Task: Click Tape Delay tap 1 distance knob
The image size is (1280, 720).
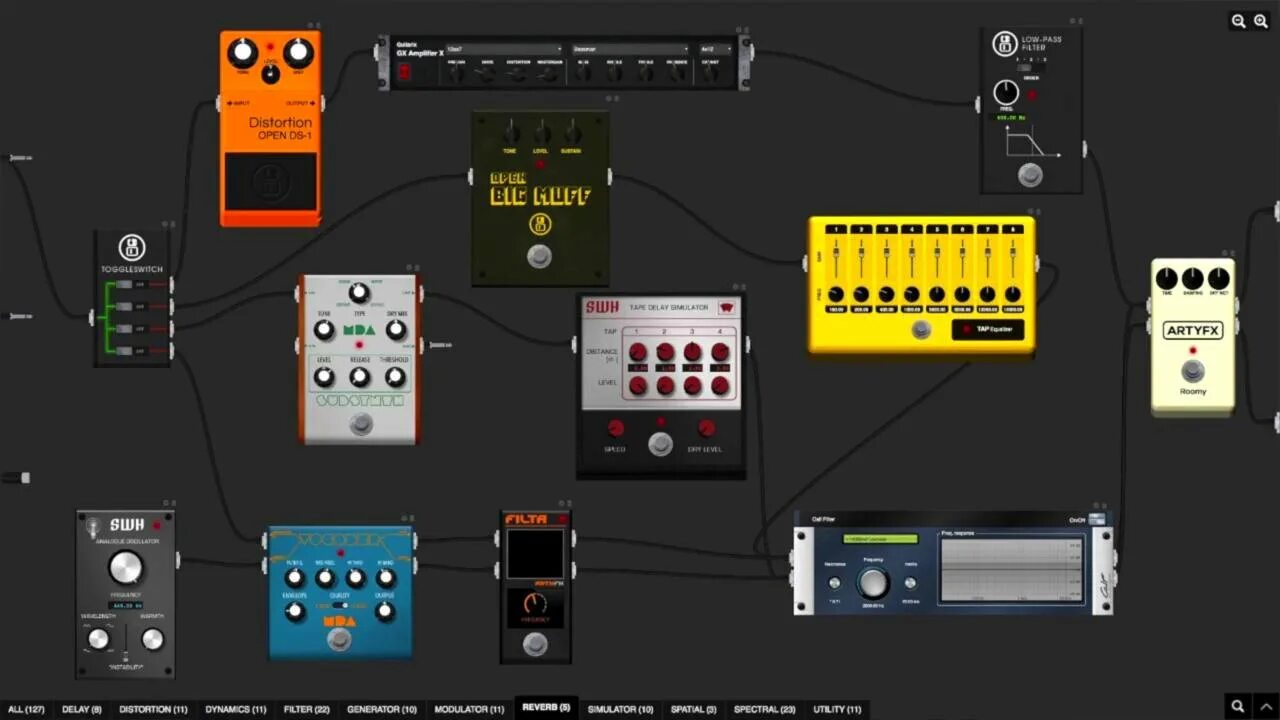Action: pyautogui.click(x=637, y=352)
